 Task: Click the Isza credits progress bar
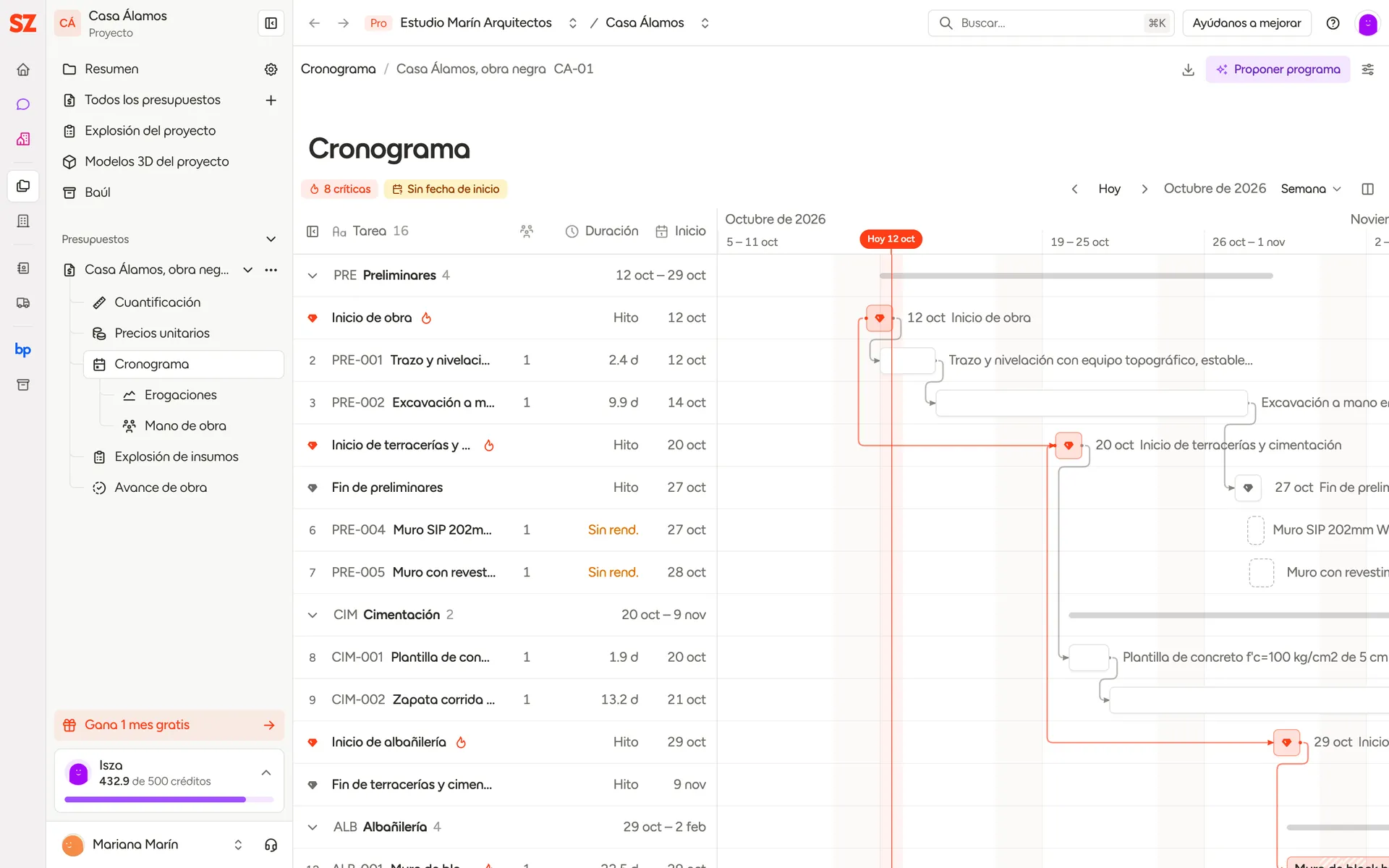[x=169, y=799]
